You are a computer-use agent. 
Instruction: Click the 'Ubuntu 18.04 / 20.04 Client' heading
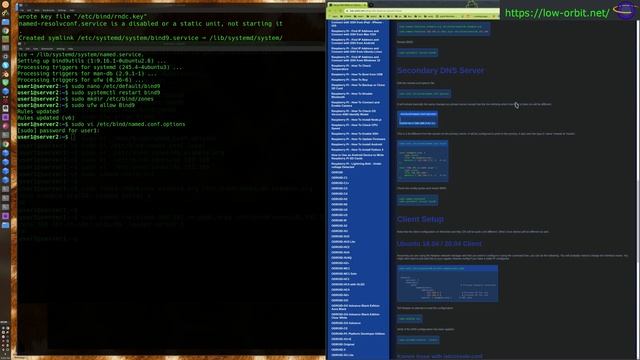click(439, 244)
